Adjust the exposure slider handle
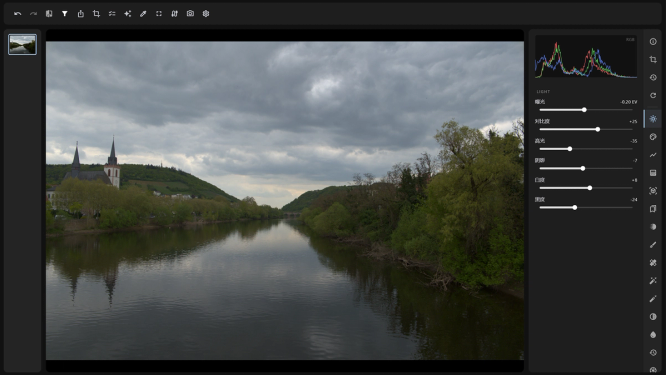This screenshot has height=375, width=666. (x=584, y=110)
